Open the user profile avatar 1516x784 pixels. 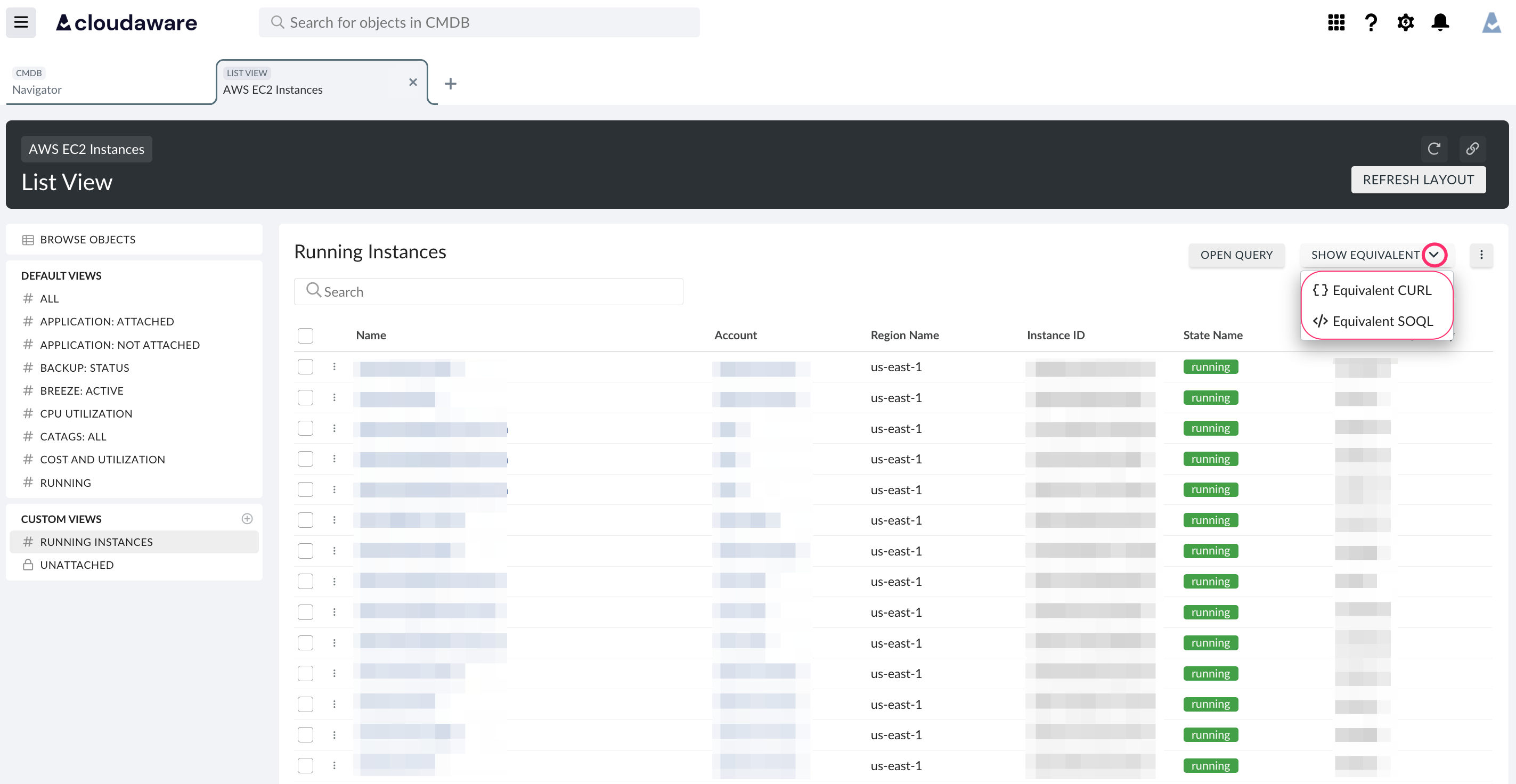(1491, 22)
